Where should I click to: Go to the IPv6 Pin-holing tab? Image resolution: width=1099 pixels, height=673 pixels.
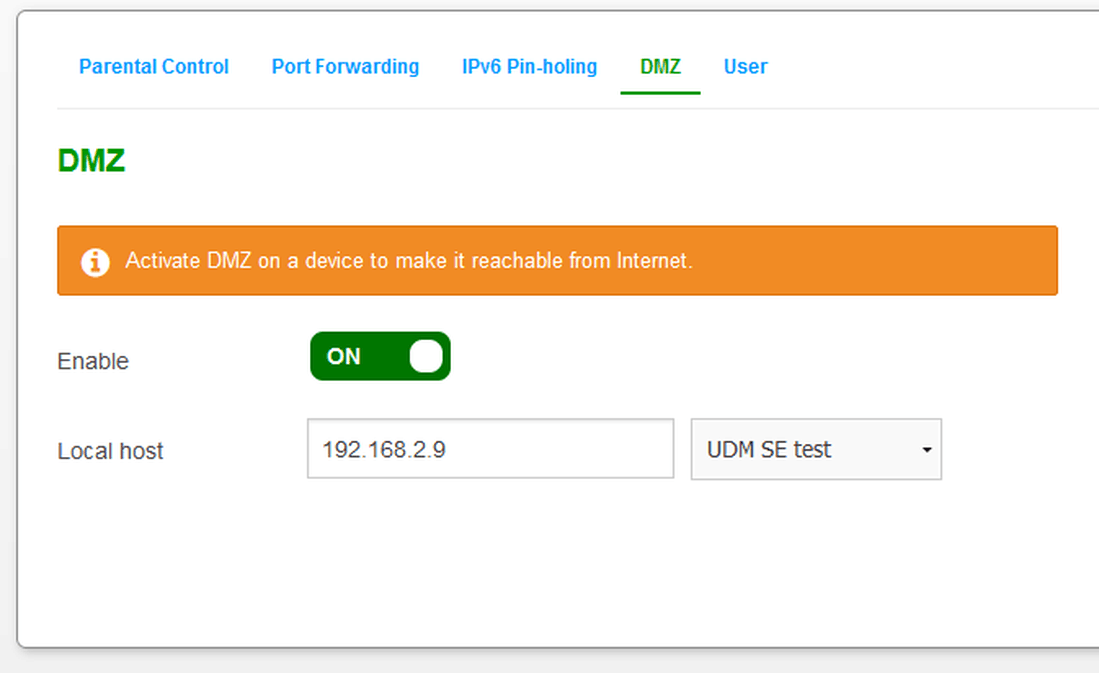pyautogui.click(x=529, y=67)
